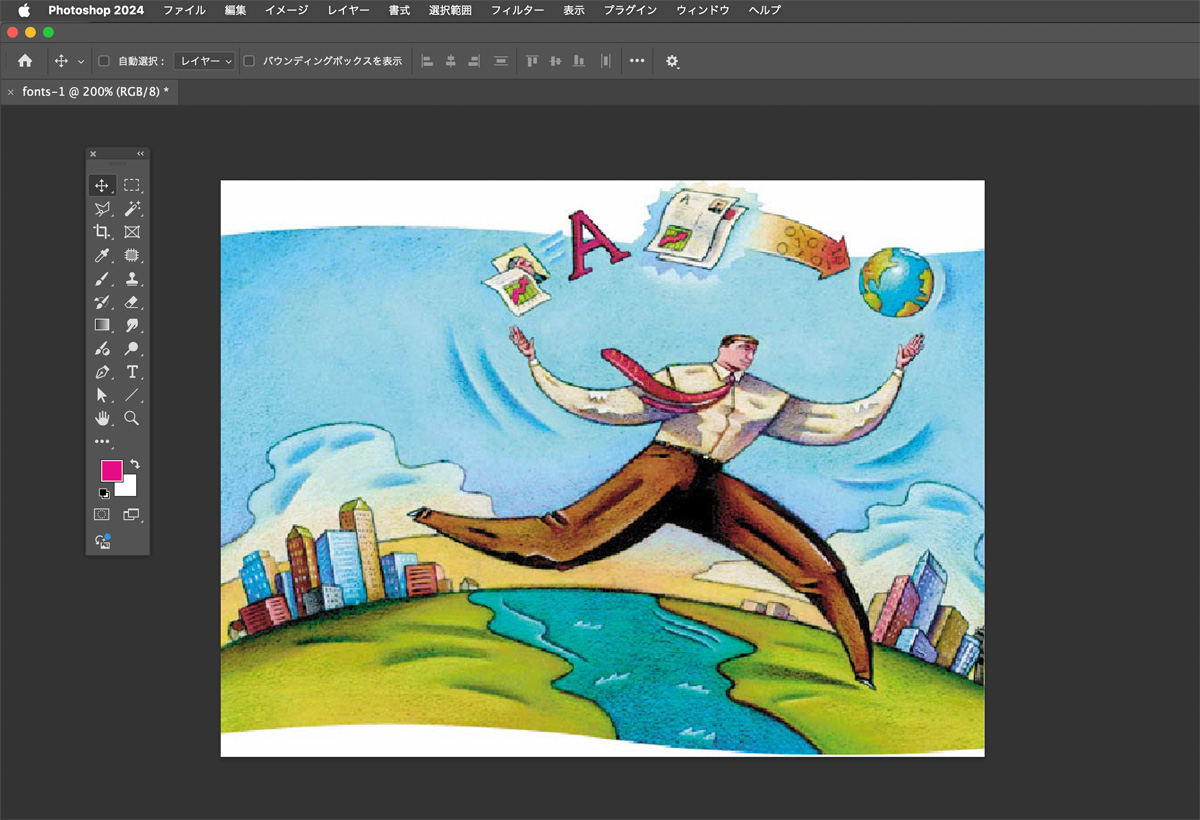The width and height of the screenshot is (1200, 820).
Task: Open the pink foreground color swatch
Action: [110, 471]
